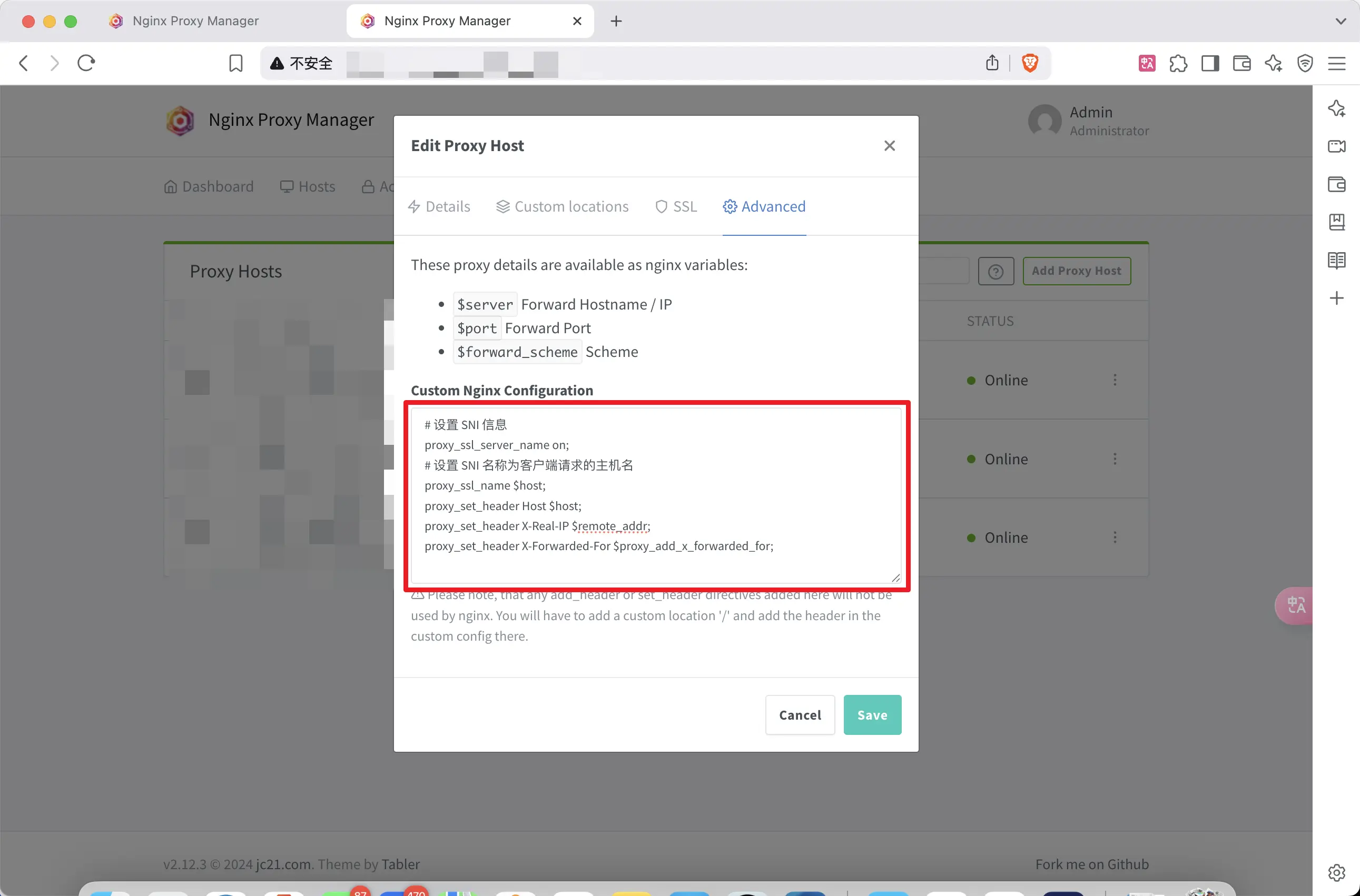
Task: Click the help question mark button
Action: click(996, 272)
